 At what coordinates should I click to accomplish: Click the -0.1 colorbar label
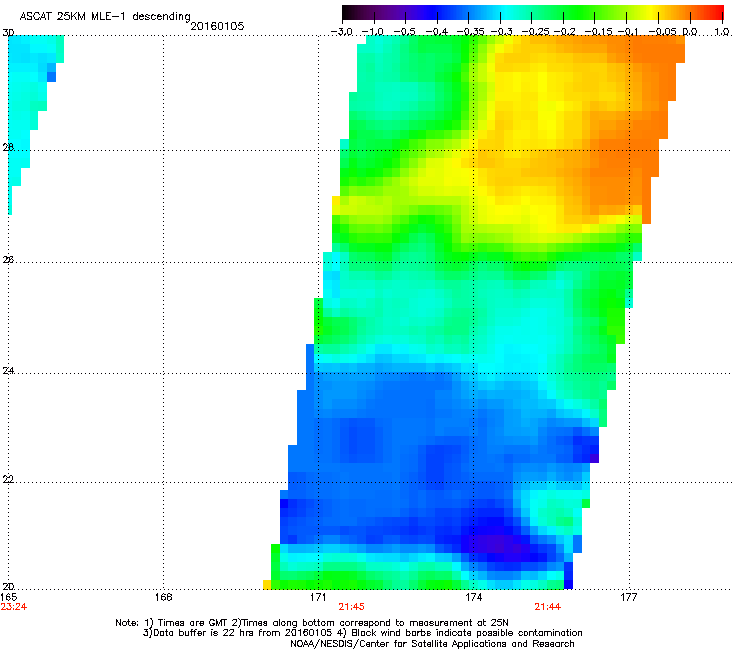[628, 32]
